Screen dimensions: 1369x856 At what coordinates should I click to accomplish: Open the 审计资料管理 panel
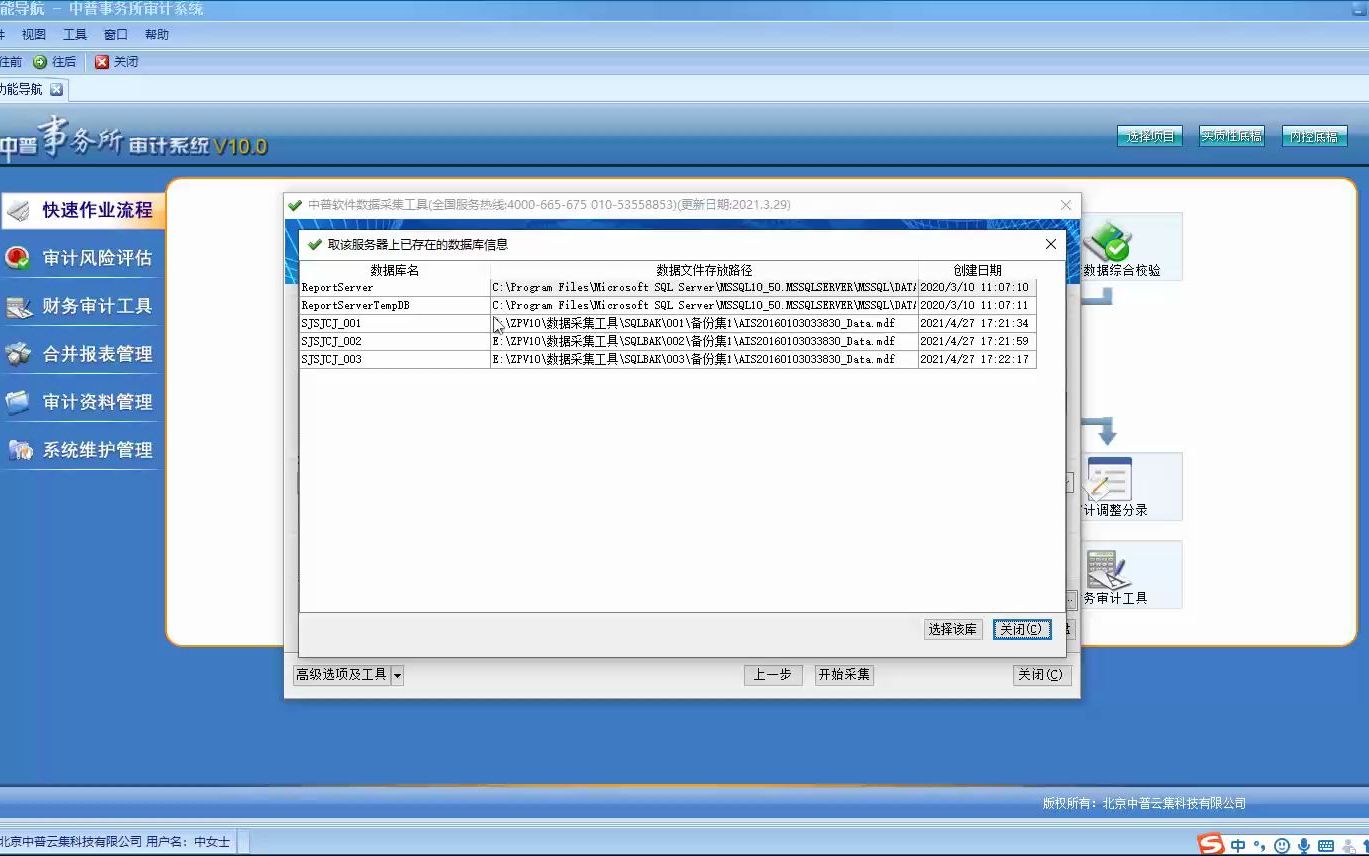click(83, 401)
